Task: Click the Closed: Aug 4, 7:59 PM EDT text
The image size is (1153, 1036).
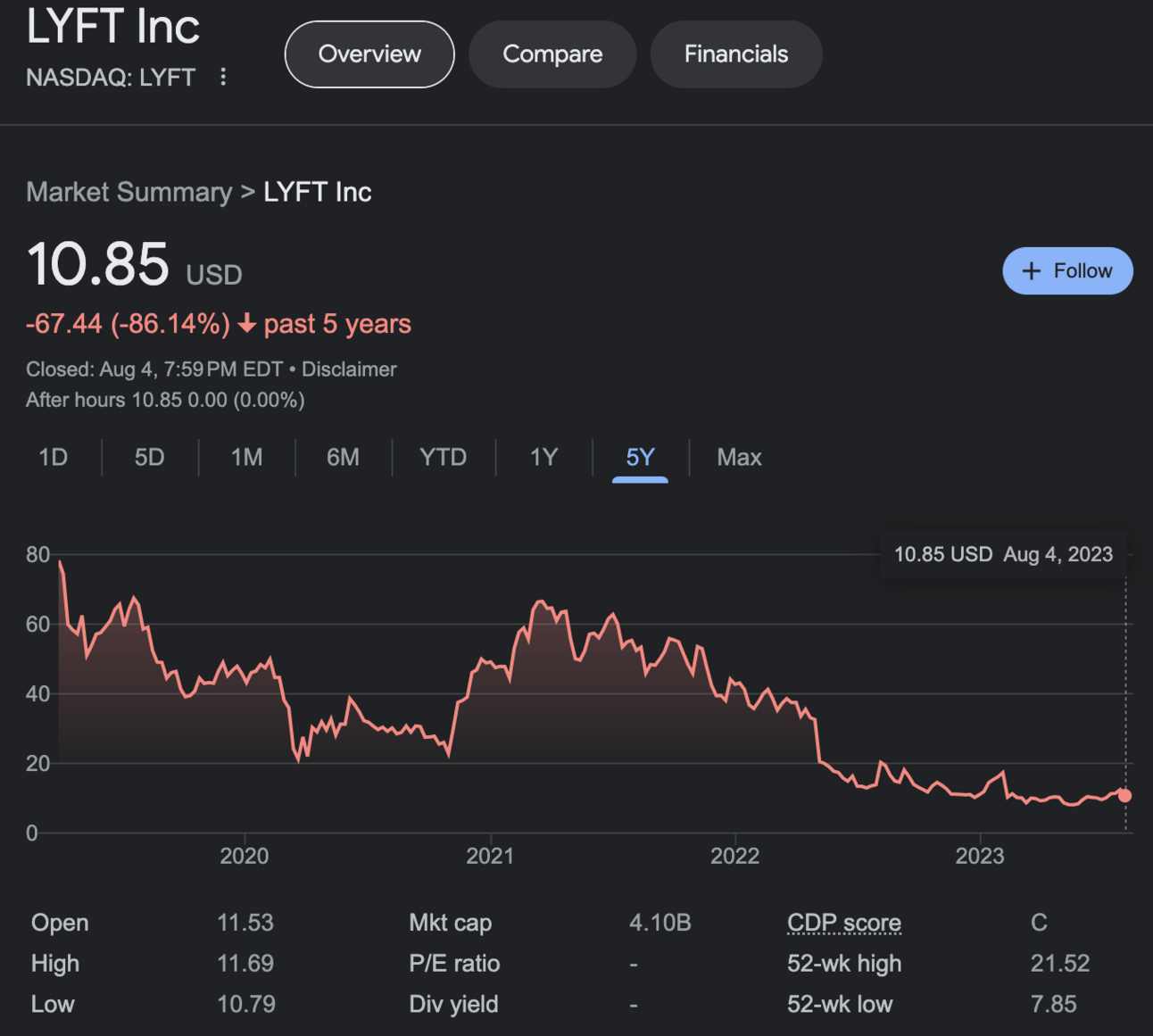Action: tap(154, 369)
